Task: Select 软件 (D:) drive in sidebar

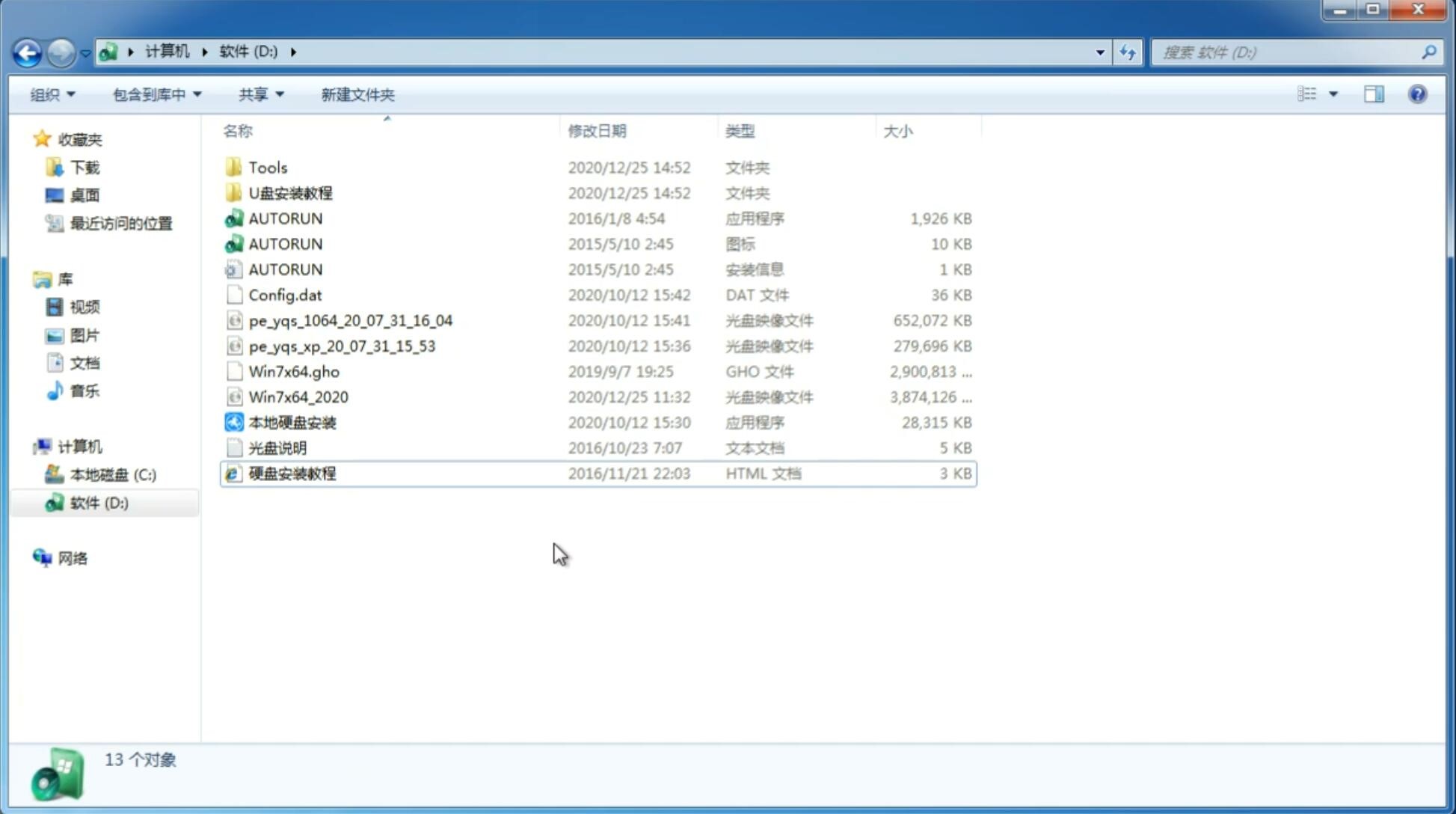Action: tap(99, 503)
